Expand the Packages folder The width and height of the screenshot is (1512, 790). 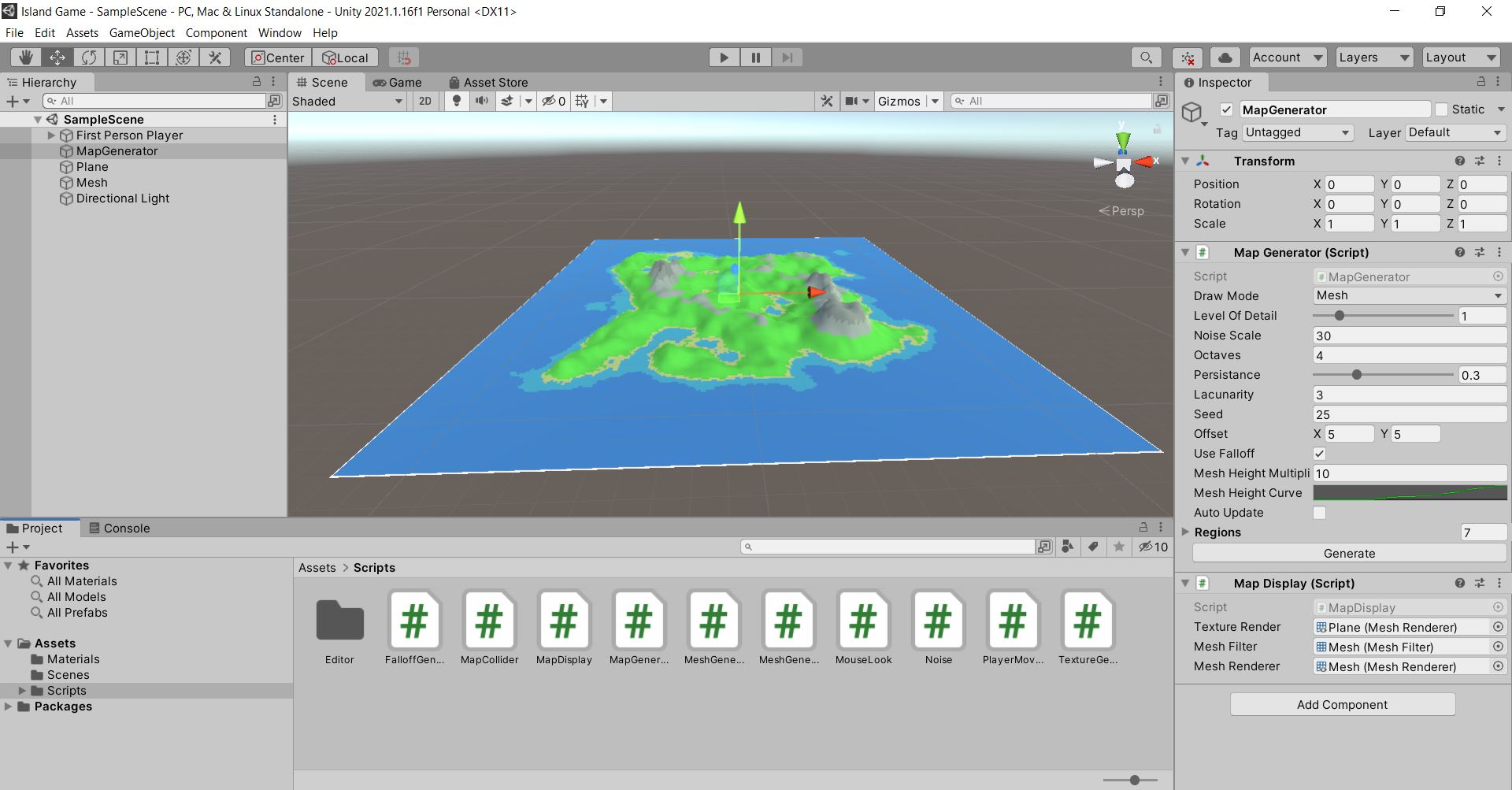click(x=8, y=707)
